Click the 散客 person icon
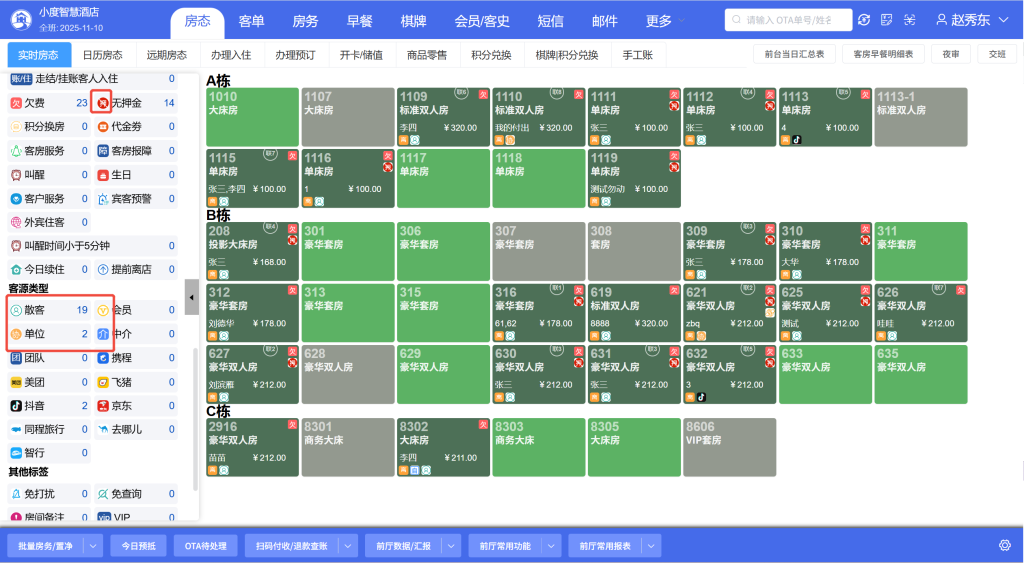Viewport: 1024px width, 563px height. (16, 310)
